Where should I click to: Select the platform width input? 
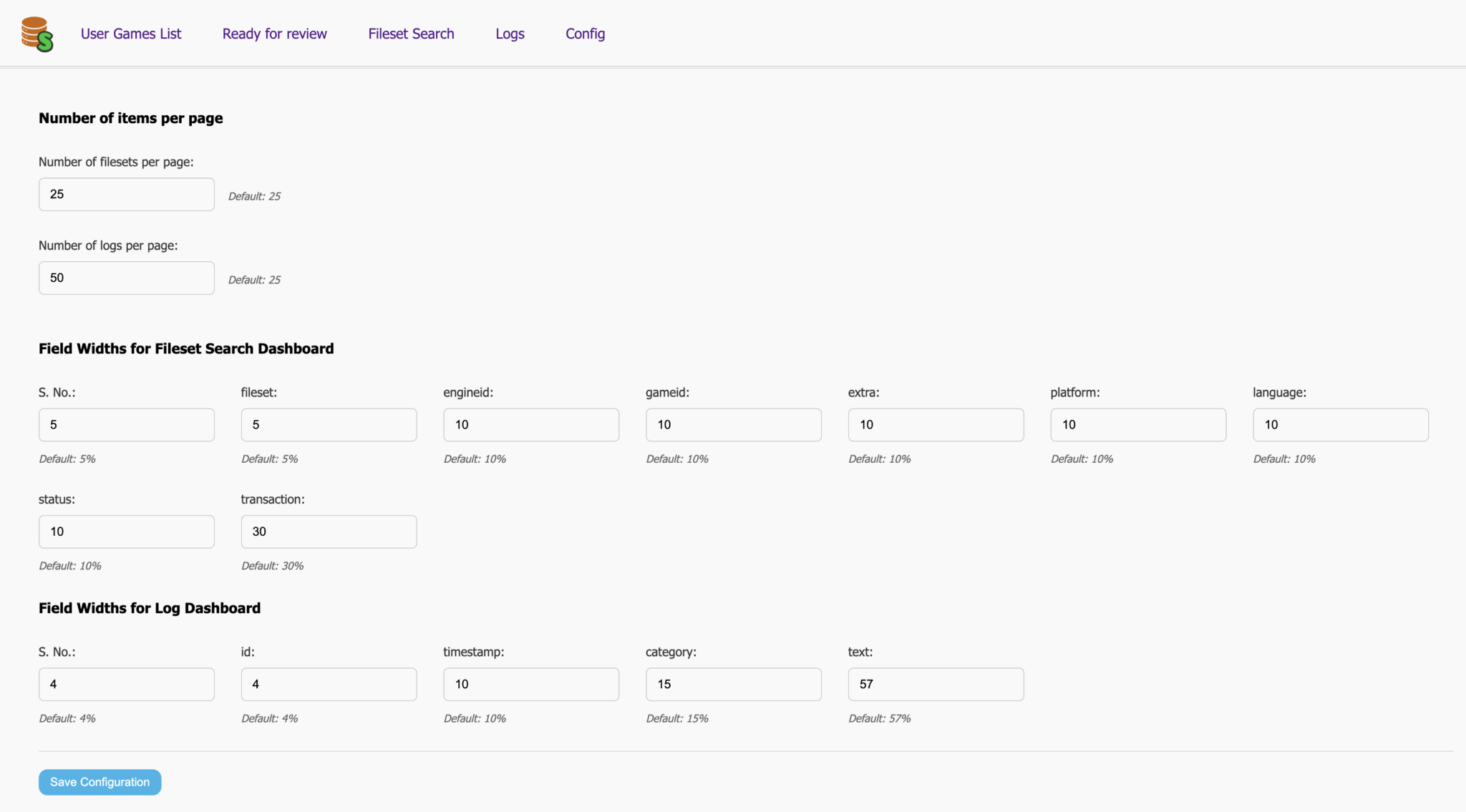[x=1138, y=425]
